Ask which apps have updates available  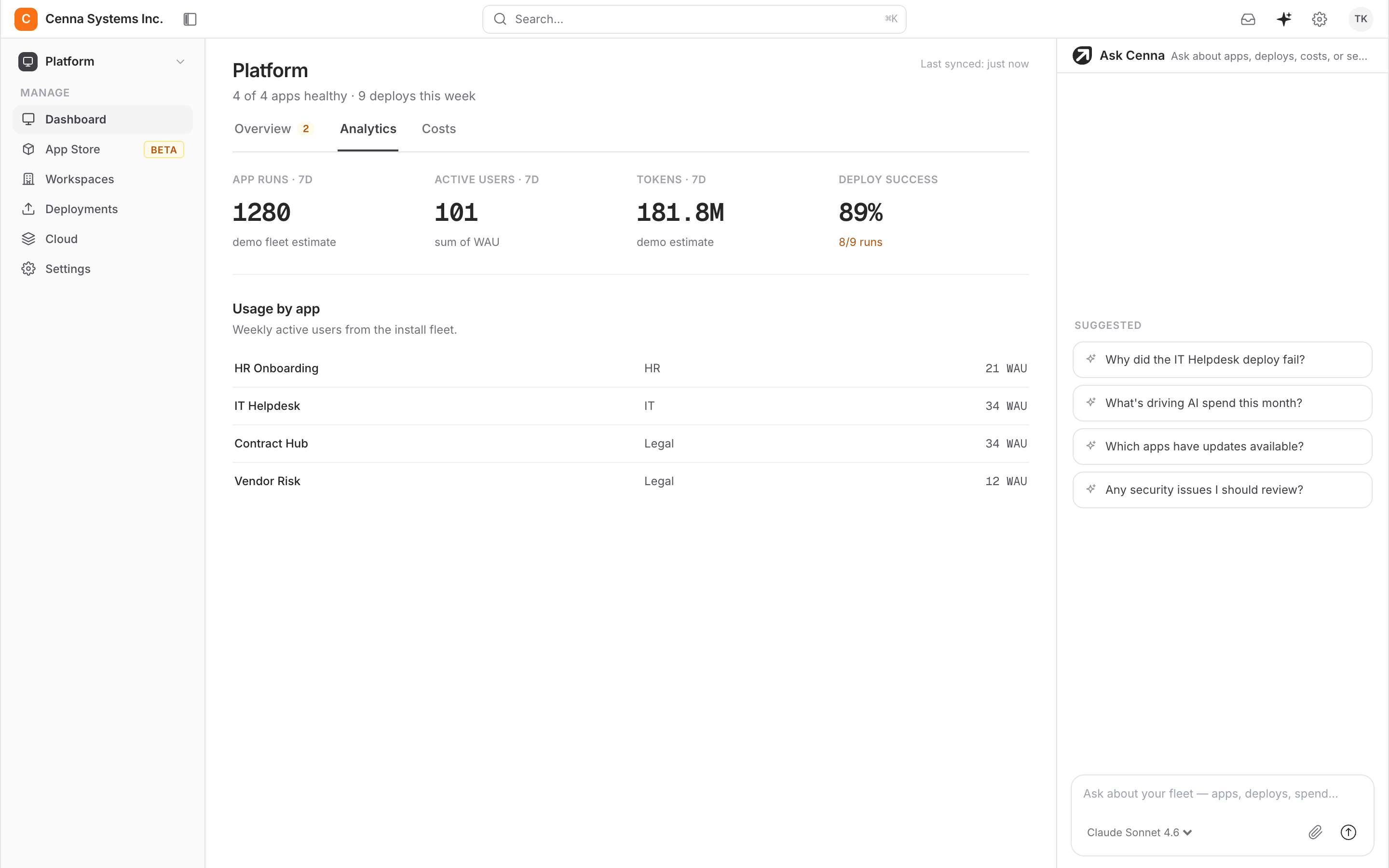click(1222, 446)
